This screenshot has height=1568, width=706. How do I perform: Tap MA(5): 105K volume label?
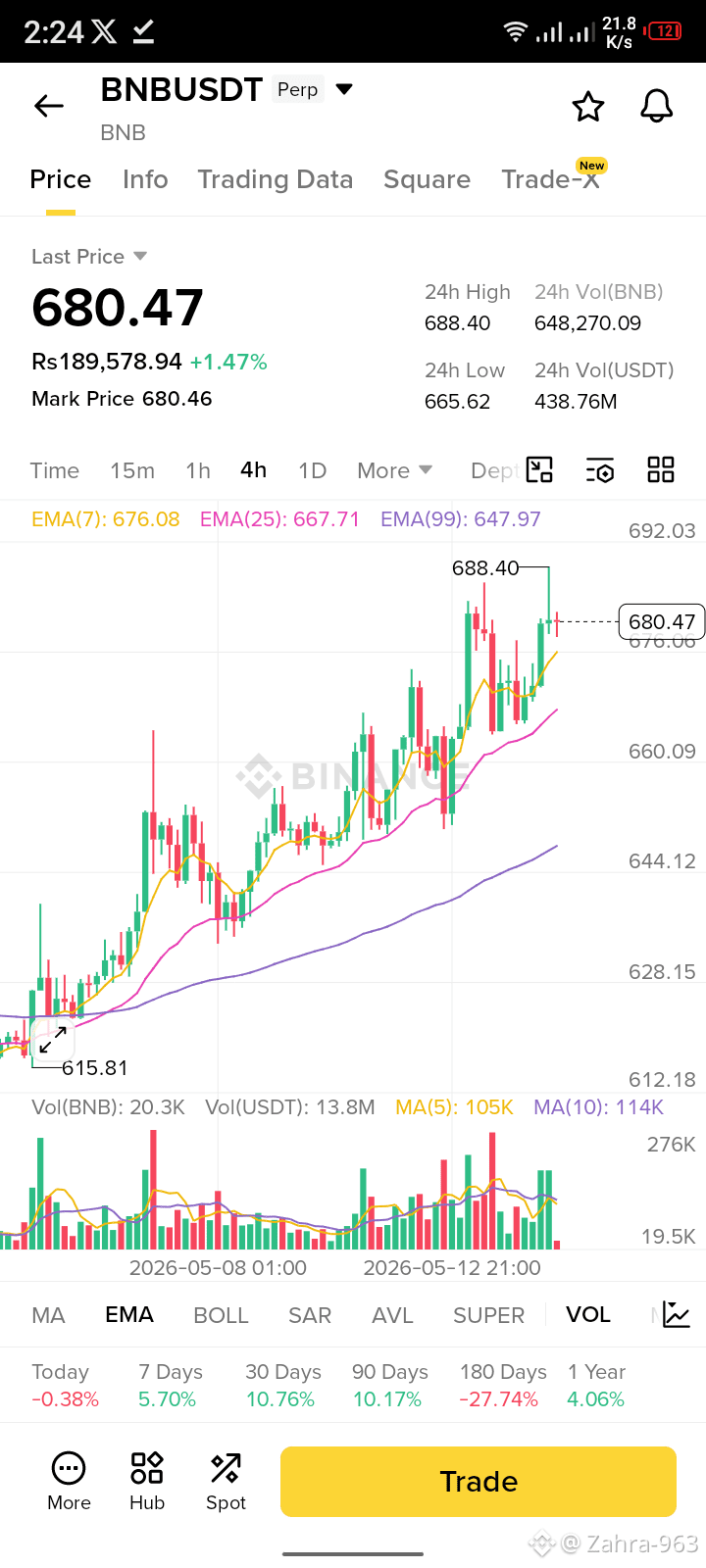click(x=454, y=1107)
